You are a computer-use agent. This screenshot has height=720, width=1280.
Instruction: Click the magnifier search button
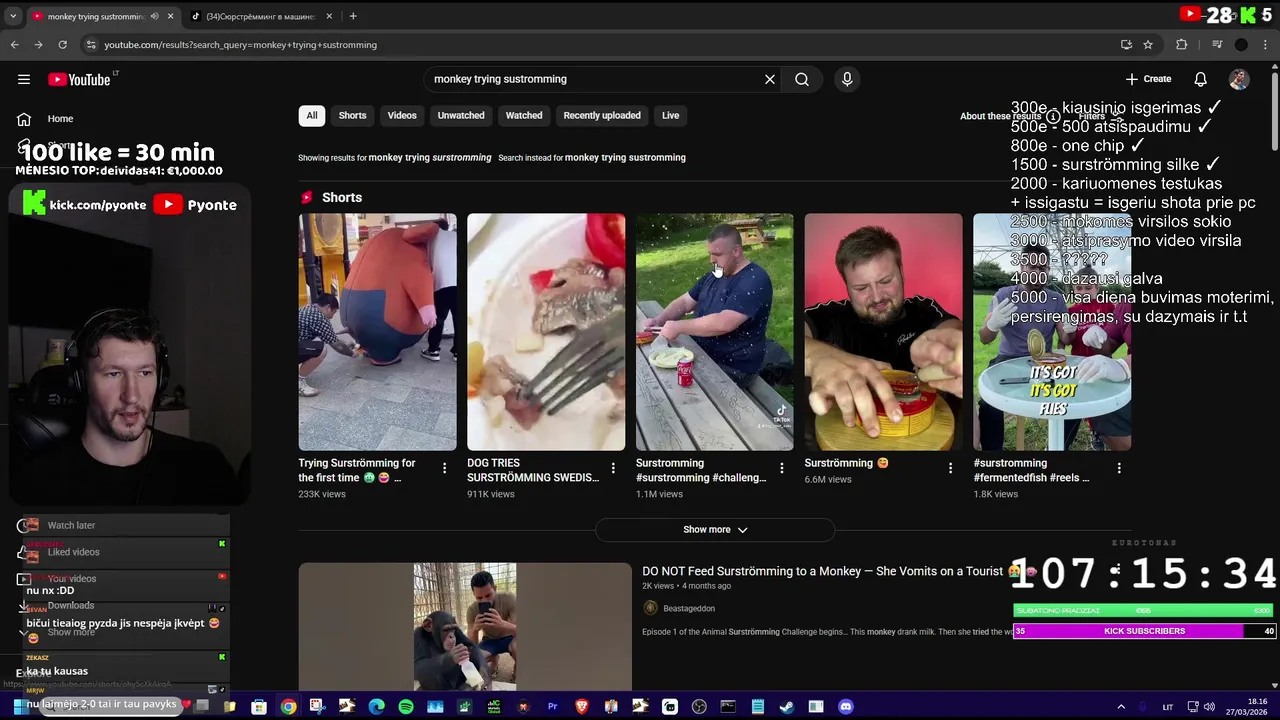802,79
